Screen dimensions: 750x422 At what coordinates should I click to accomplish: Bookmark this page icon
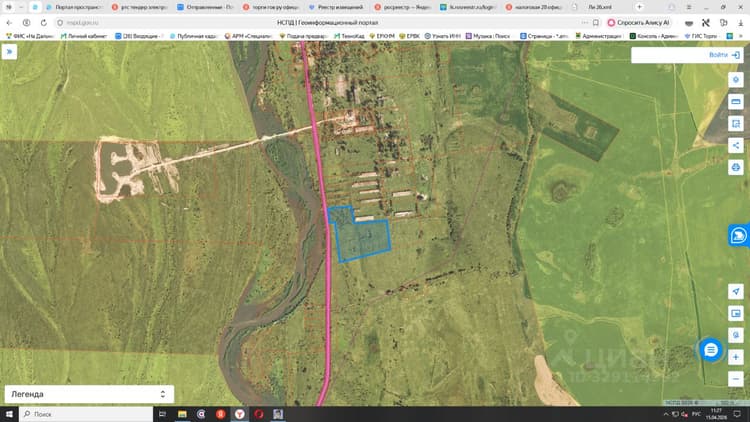[x=596, y=22]
